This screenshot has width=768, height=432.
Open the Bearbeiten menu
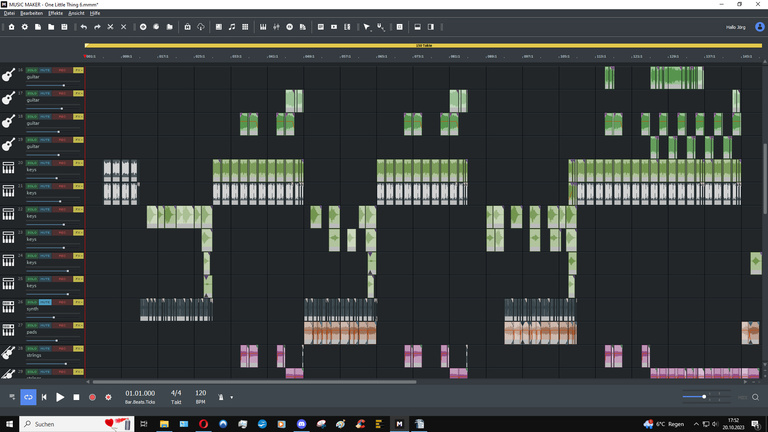31,13
